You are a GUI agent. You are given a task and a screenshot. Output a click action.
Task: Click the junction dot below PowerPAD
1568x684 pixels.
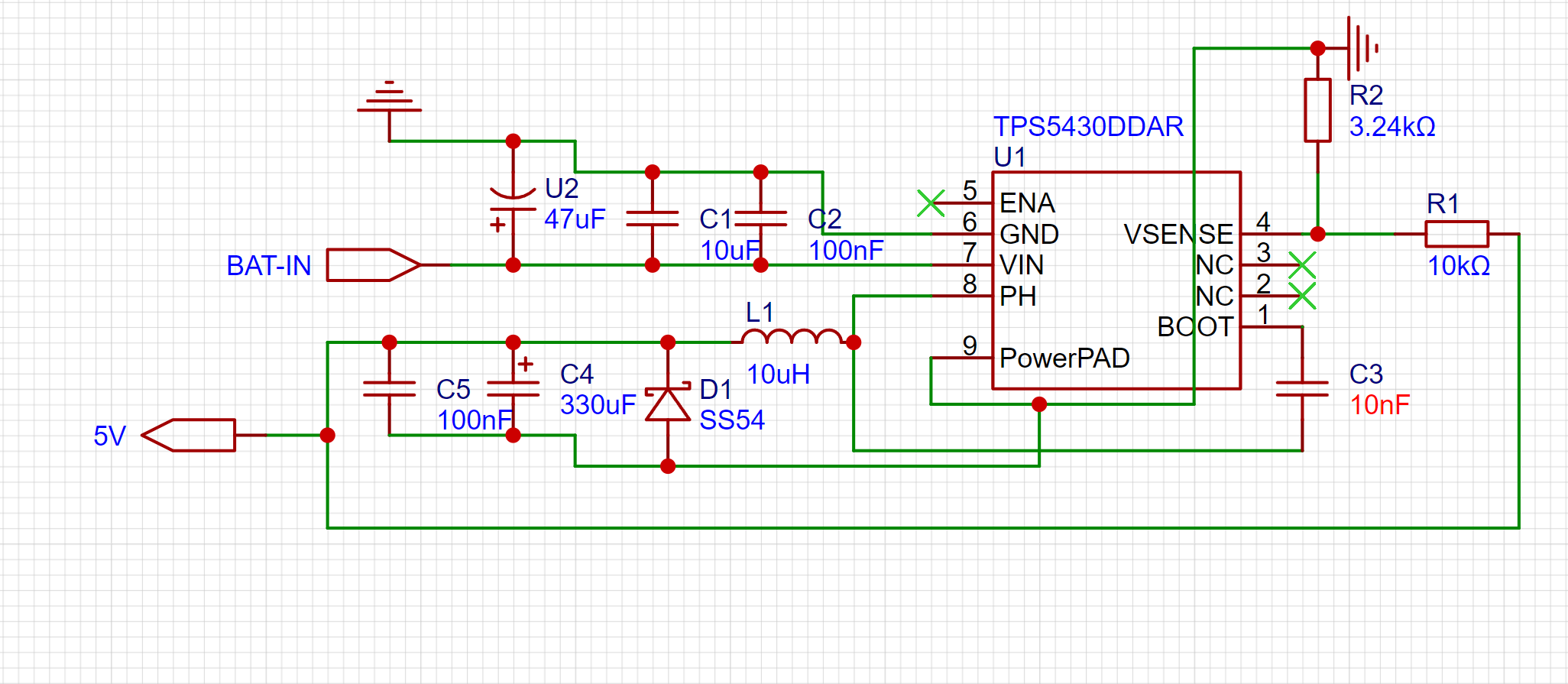tap(1039, 404)
